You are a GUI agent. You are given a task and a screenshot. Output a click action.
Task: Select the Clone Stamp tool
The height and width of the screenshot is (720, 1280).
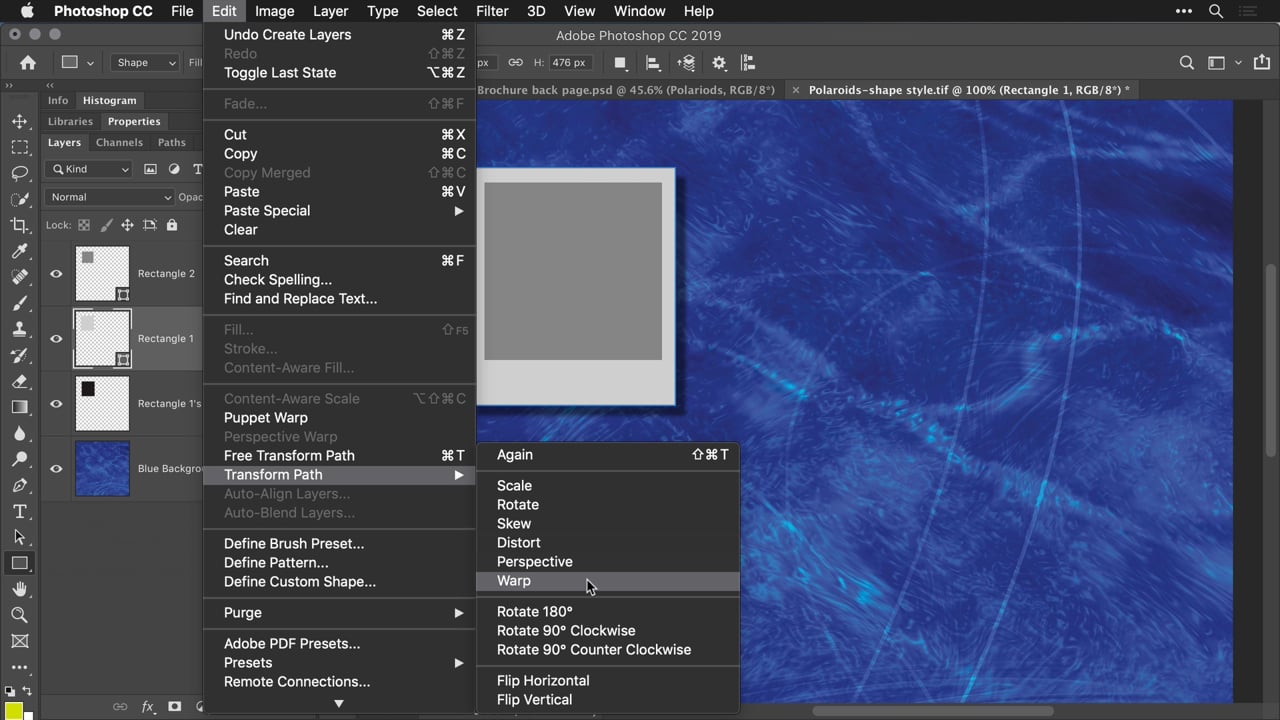19,329
